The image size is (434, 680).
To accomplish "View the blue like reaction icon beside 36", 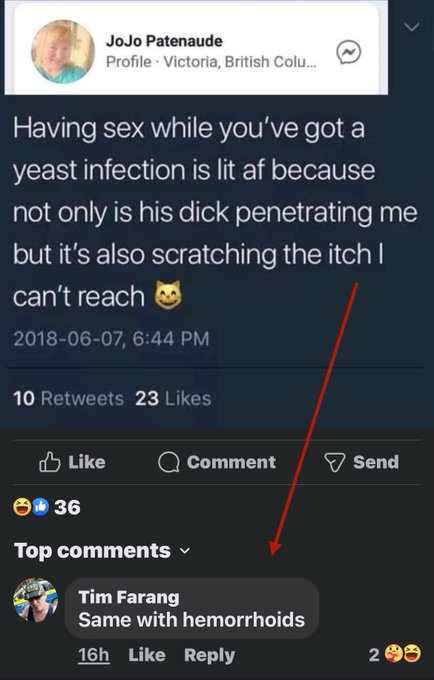I will point(40,507).
